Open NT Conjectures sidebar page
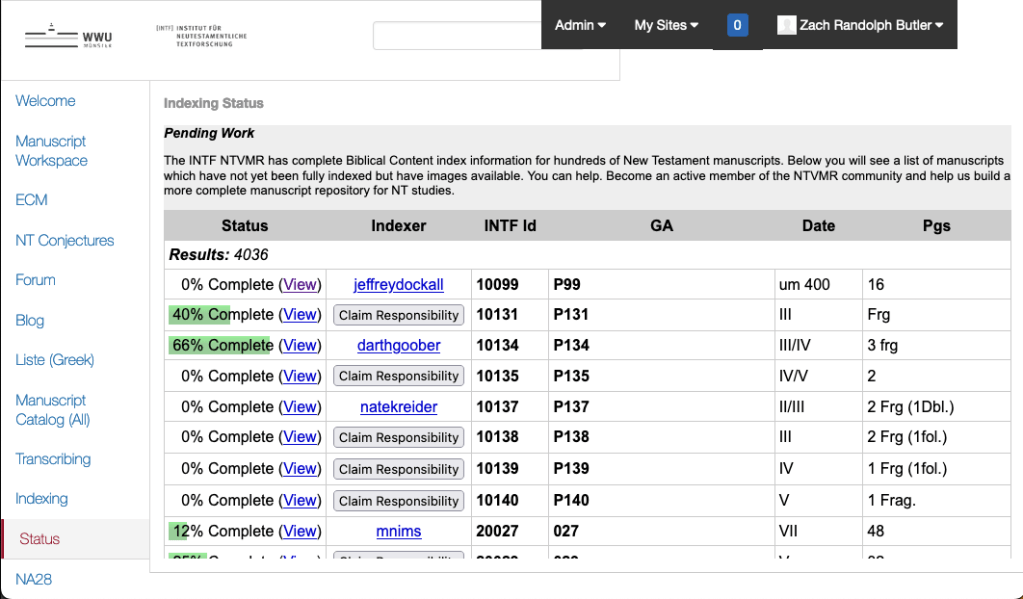 click(64, 240)
